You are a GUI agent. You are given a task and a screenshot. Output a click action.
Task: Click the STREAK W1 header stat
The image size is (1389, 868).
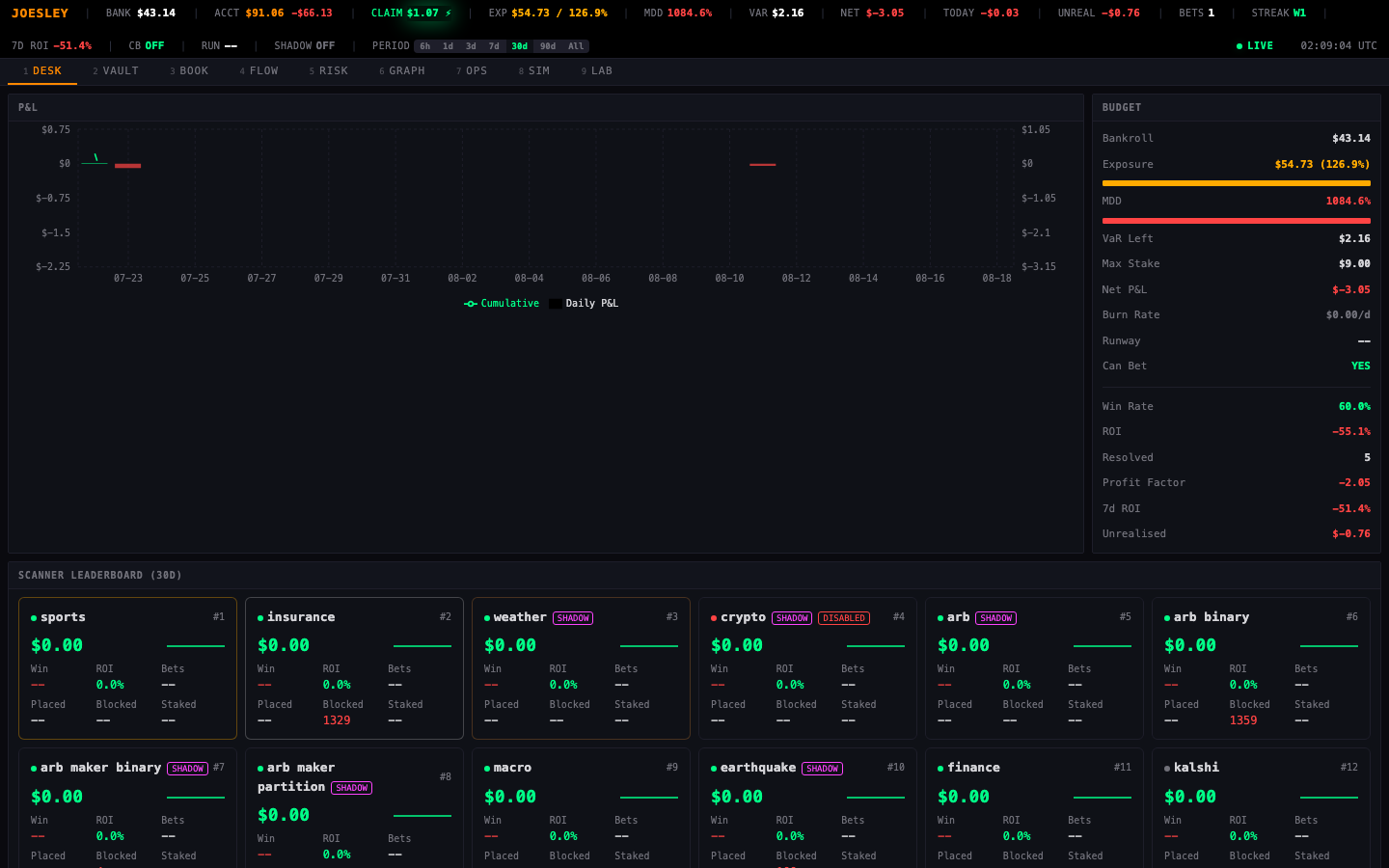1278,14
